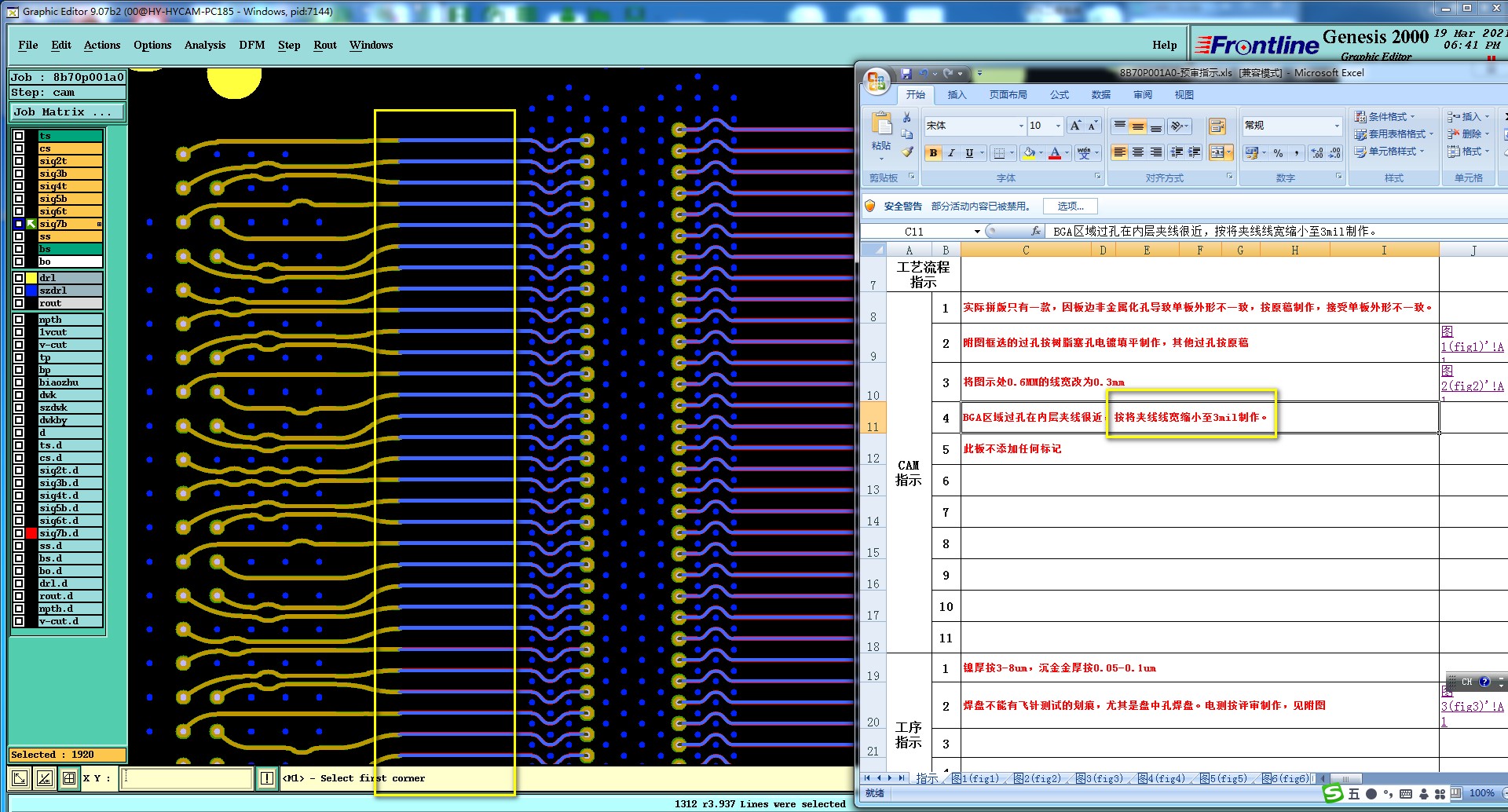Toggle the biaozhu layer checkbox
This screenshot has height=812, width=1508.
(x=19, y=382)
